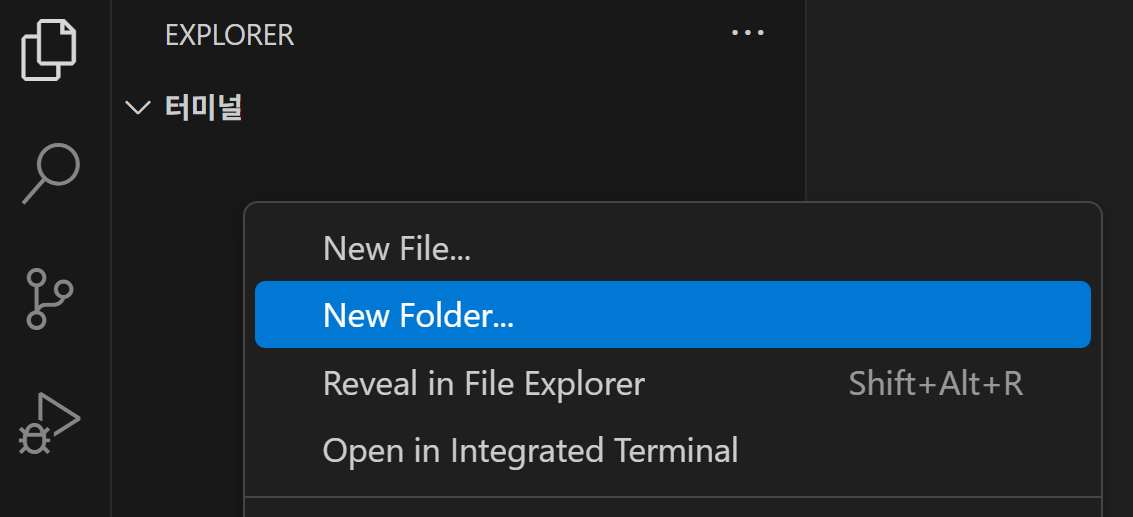This screenshot has width=1133, height=517.
Task: Open the Run and Debug icon
Action: (50, 423)
